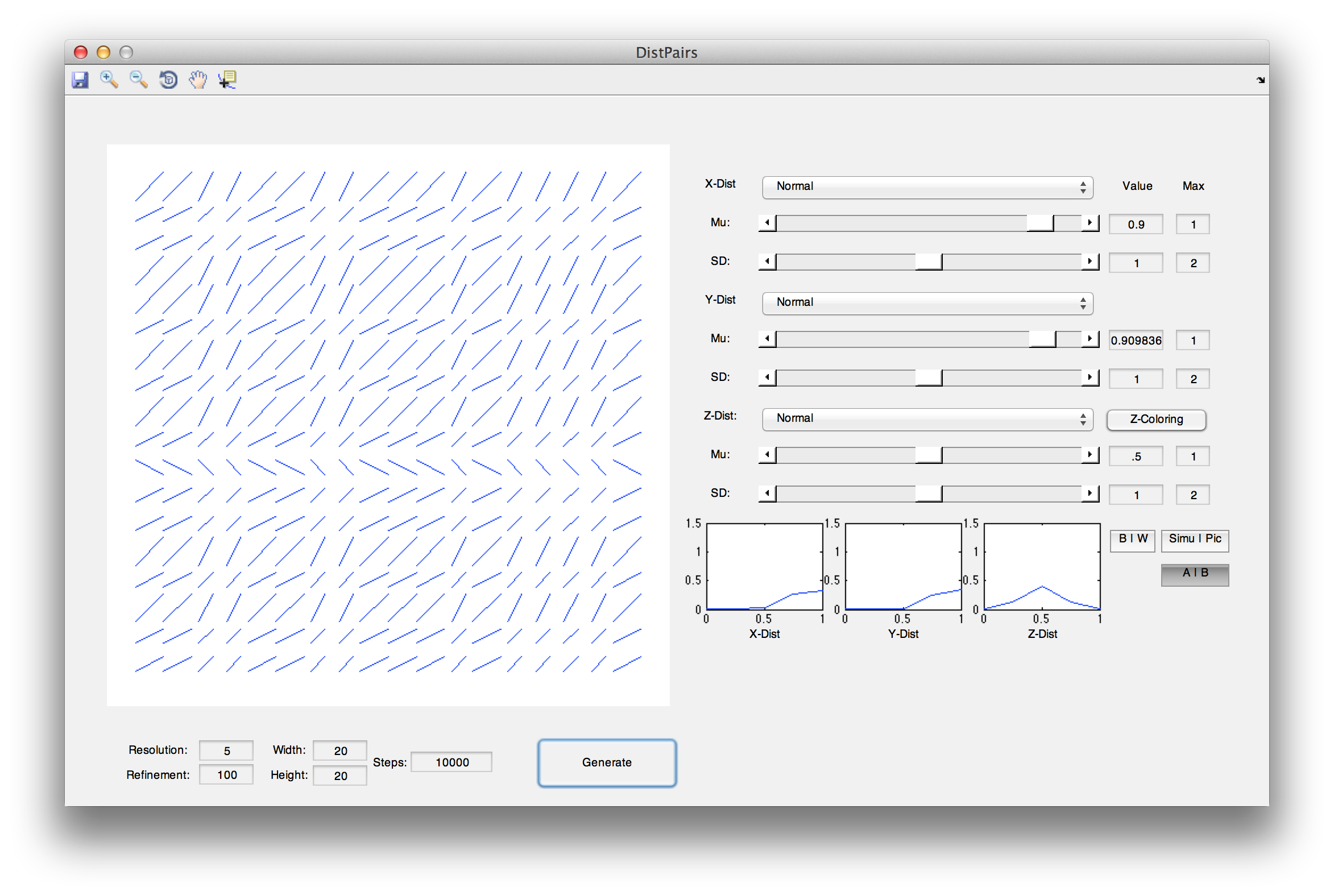1334x896 pixels.
Task: Activate the Rotate 3D tool
Action: (x=168, y=80)
